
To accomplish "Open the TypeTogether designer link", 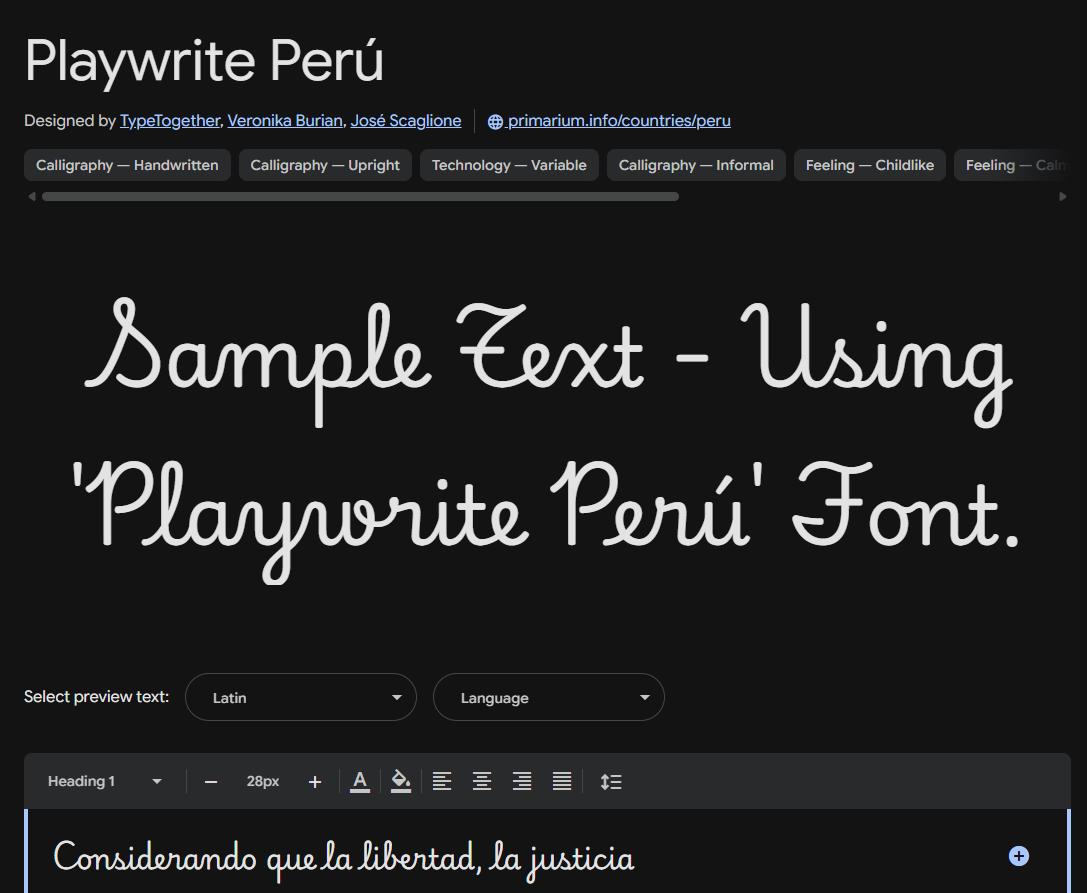I will tap(169, 121).
